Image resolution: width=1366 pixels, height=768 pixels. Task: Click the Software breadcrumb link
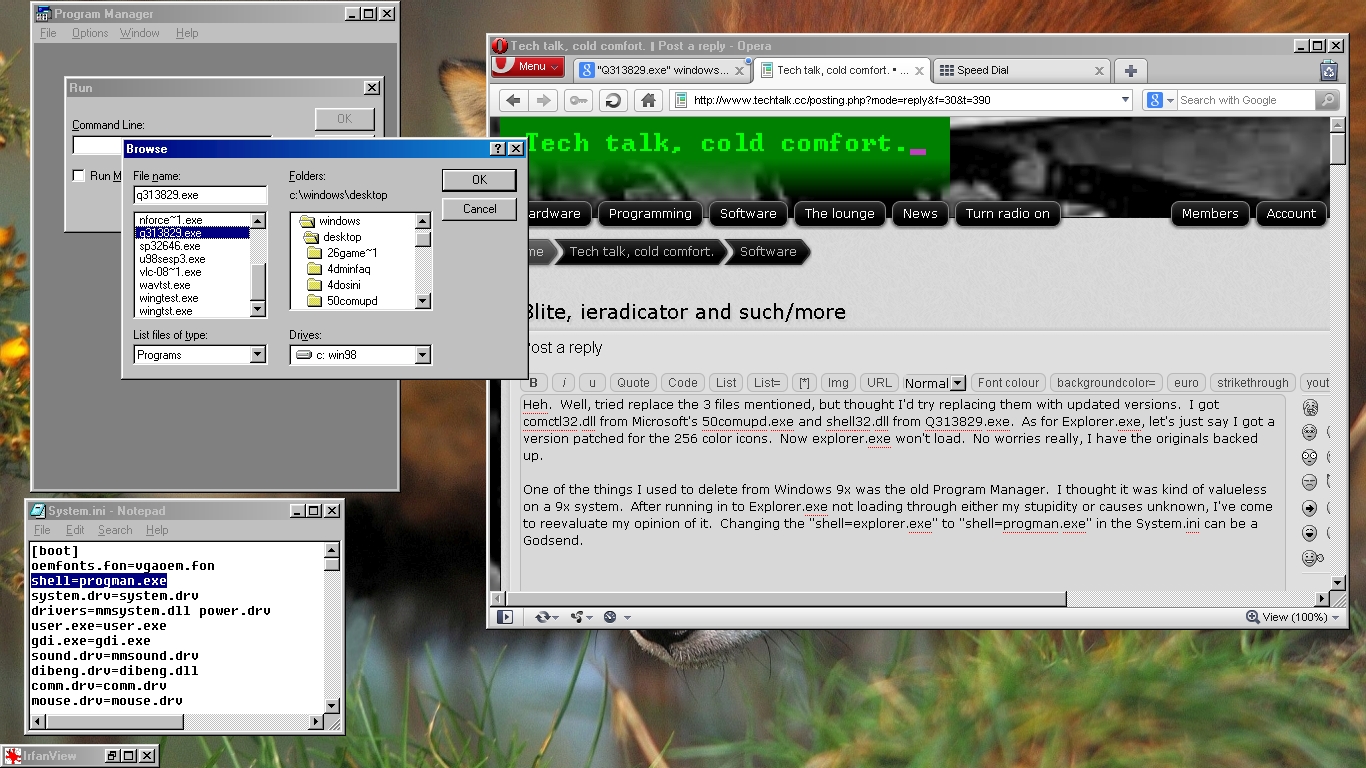[768, 251]
